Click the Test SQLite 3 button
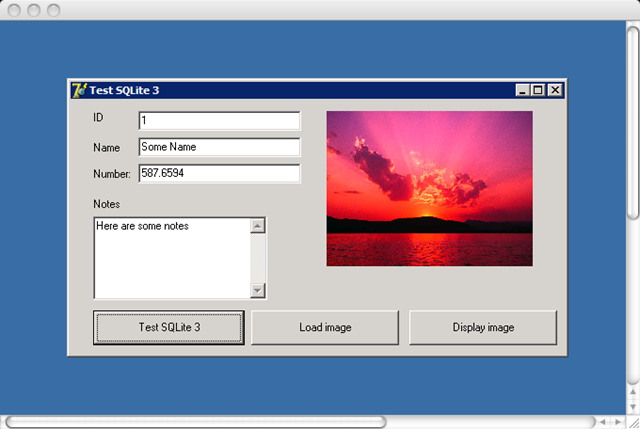This screenshot has height=429, width=640. click(x=169, y=327)
